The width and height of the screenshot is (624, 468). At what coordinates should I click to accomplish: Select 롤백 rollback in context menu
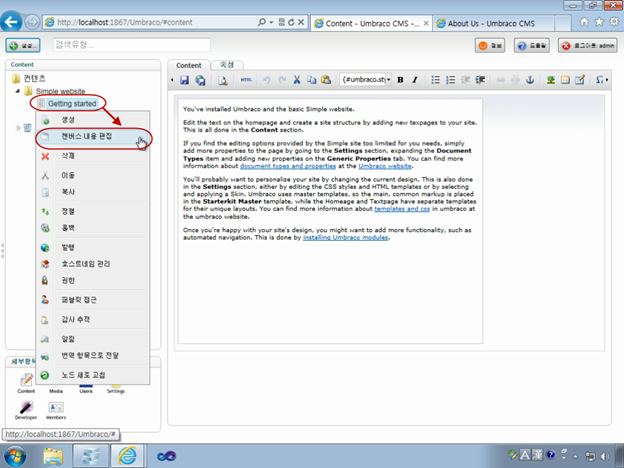(93, 228)
